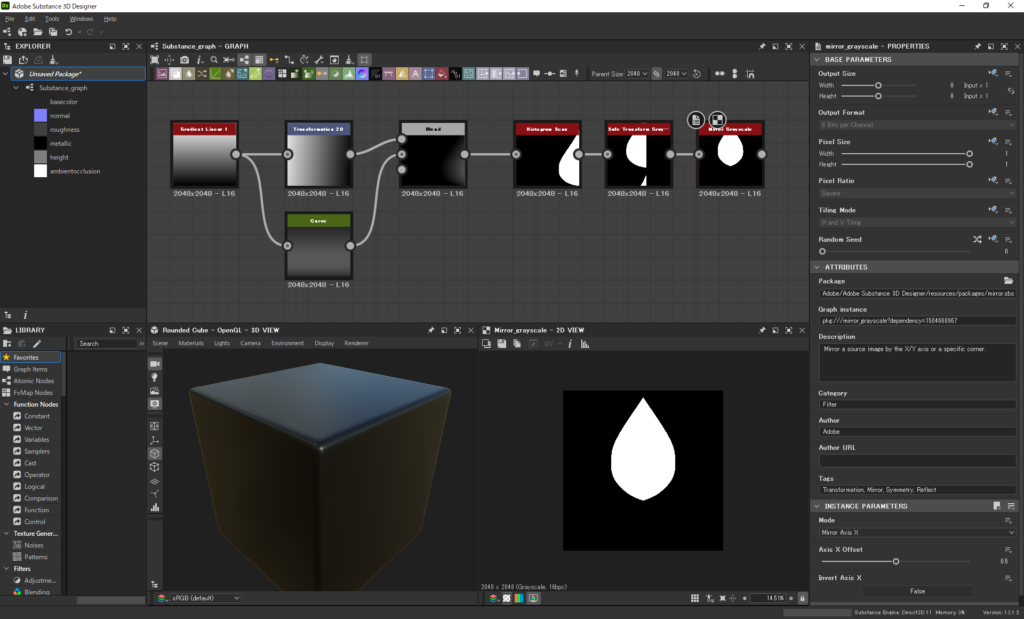1024x619 pixels.
Task: Click the wrench icon in graph toolbar
Action: (319, 60)
